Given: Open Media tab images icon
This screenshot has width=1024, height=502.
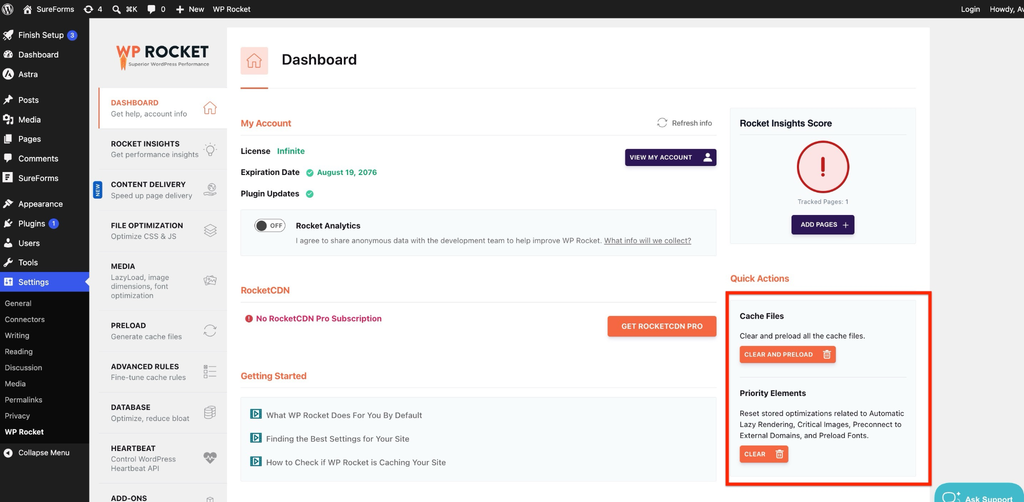Looking at the screenshot, I should (210, 281).
